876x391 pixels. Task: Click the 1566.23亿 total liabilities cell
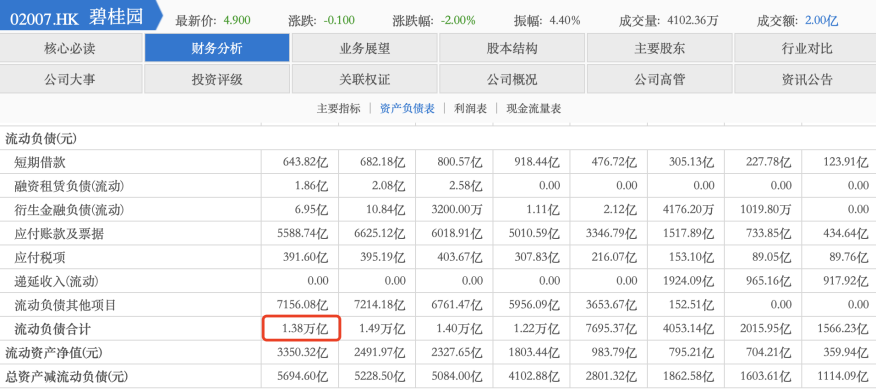[x=844, y=329]
